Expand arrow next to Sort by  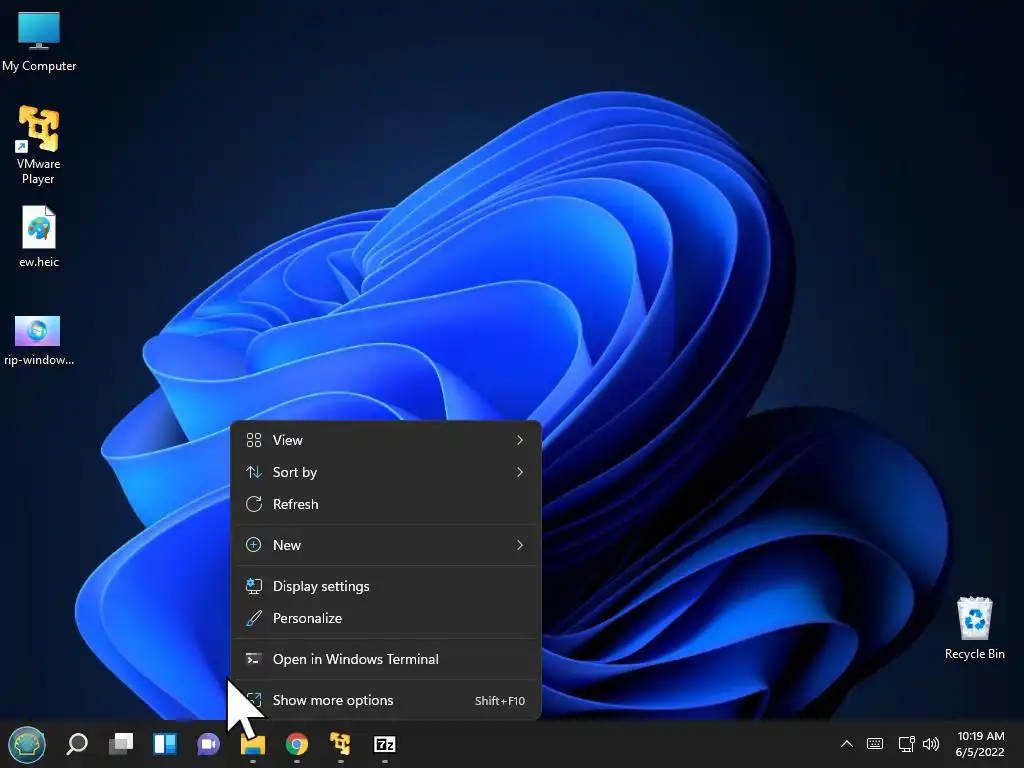pos(520,472)
